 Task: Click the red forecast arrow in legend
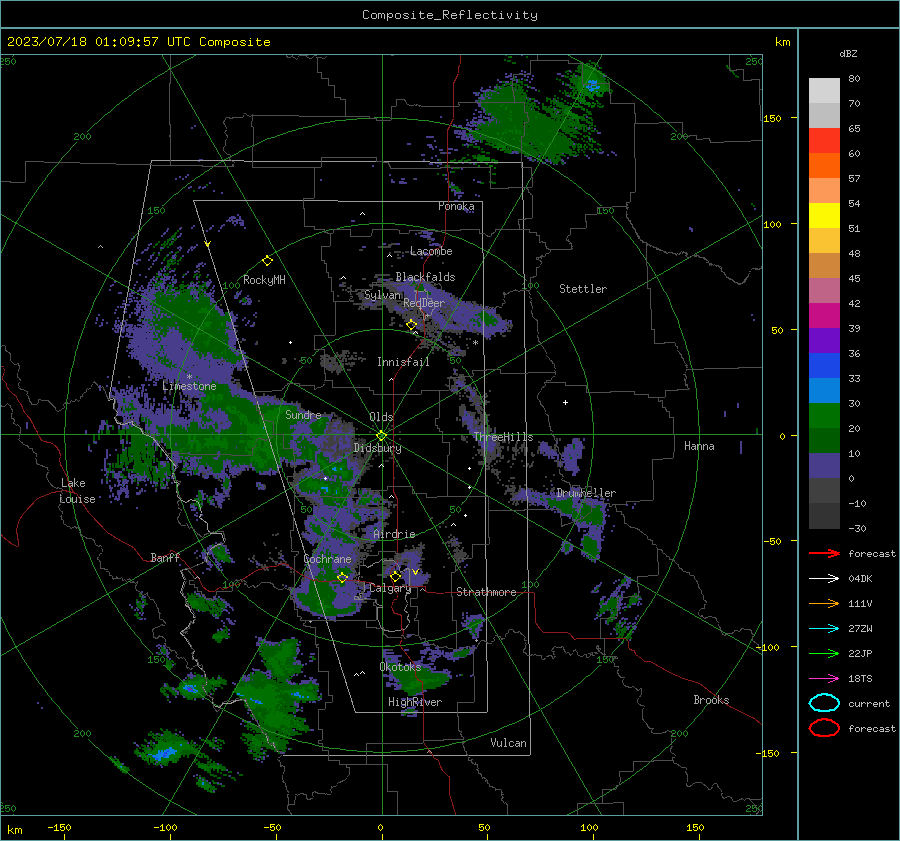pyautogui.click(x=824, y=553)
